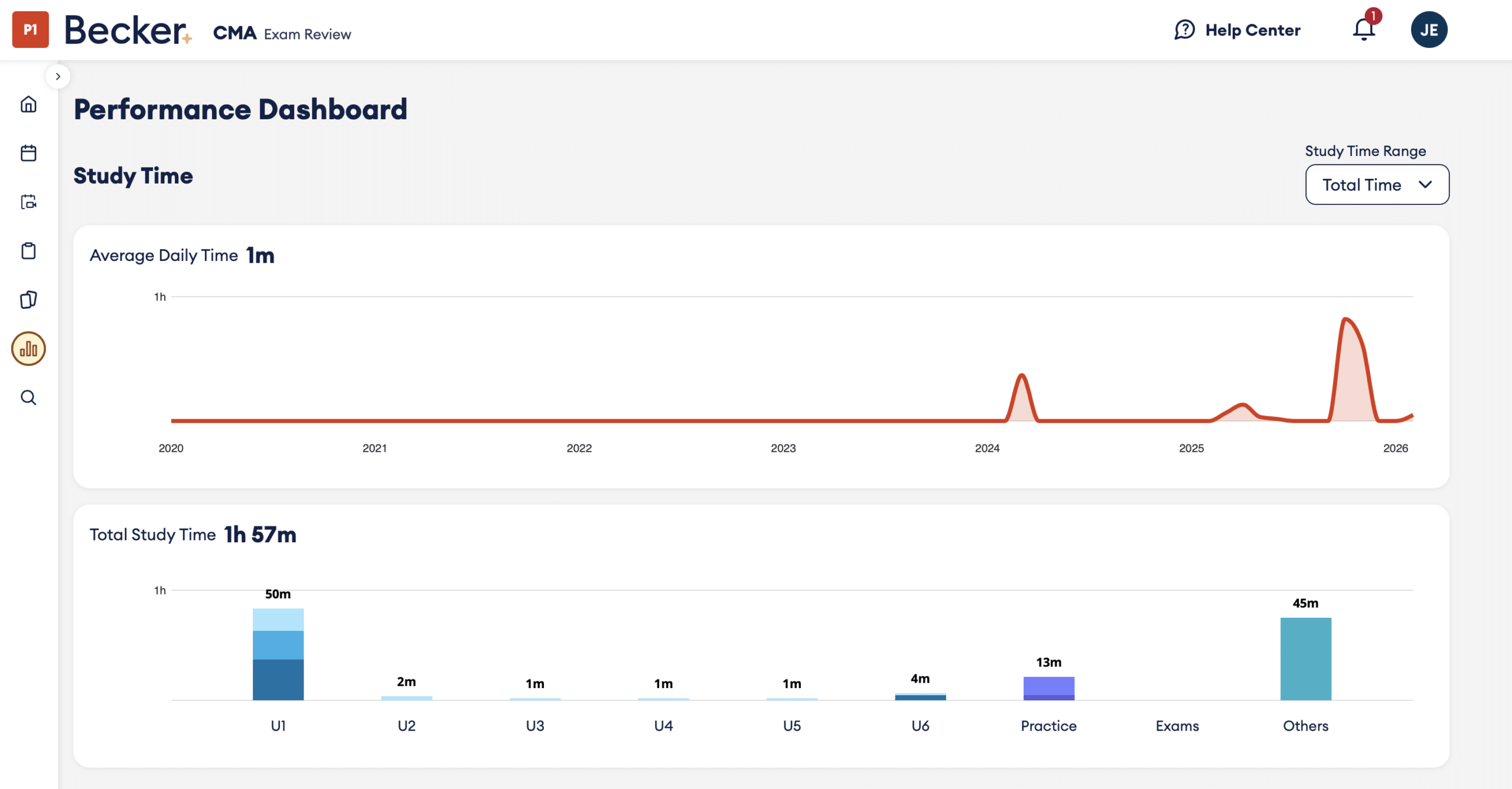Open the flashcards icon in sidebar
Image resolution: width=1512 pixels, height=789 pixels.
28,299
